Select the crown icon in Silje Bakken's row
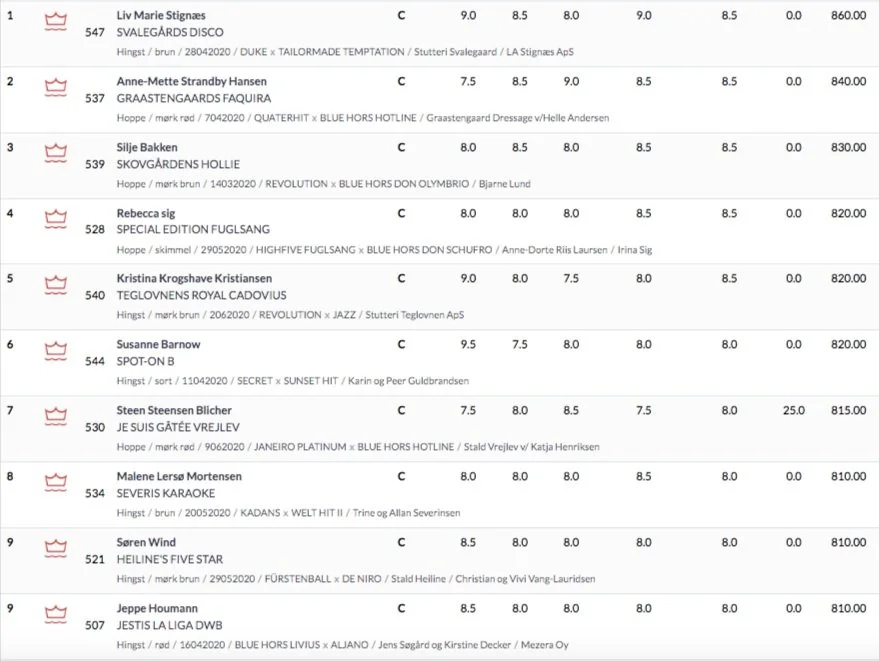The width and height of the screenshot is (879, 661). pyautogui.click(x=55, y=154)
